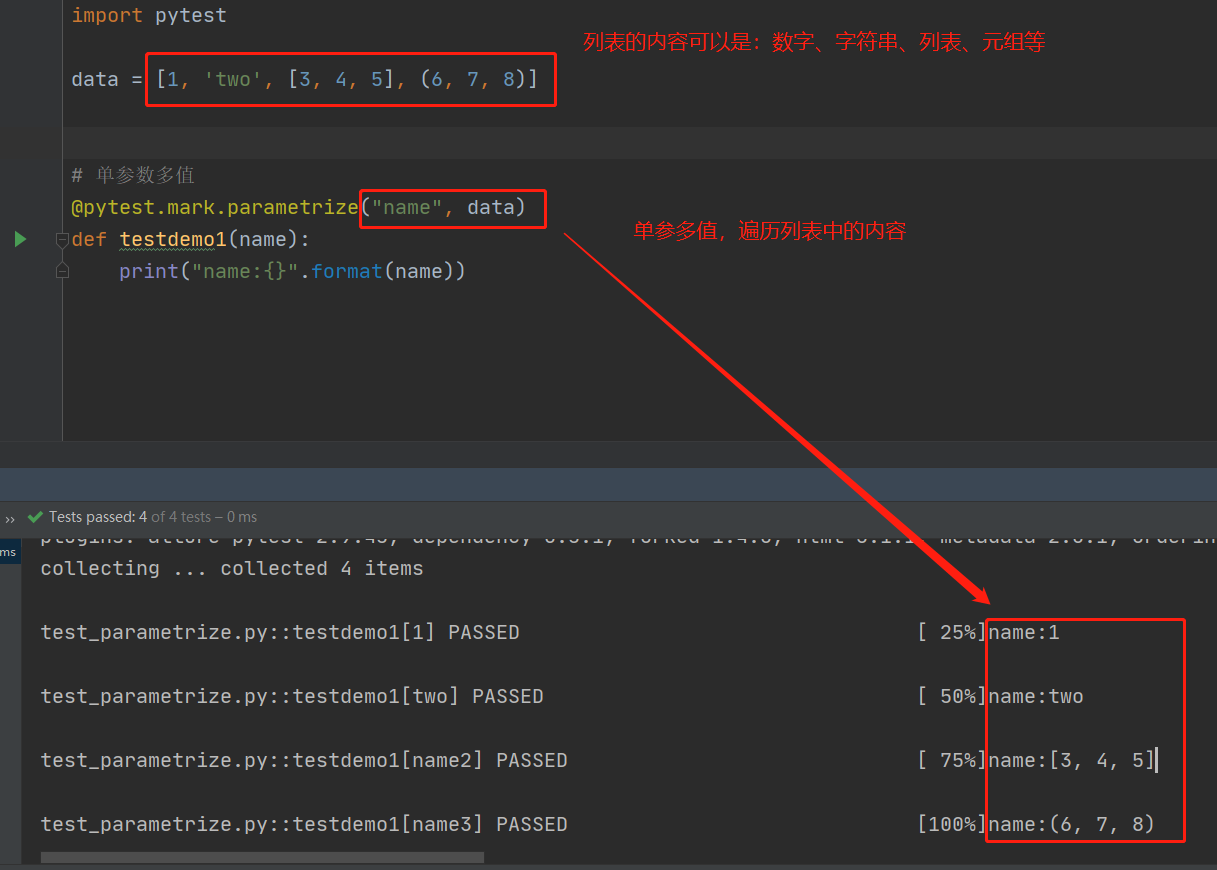Select the 'ms' entry in test tree
This screenshot has width=1217, height=870.
[9, 552]
